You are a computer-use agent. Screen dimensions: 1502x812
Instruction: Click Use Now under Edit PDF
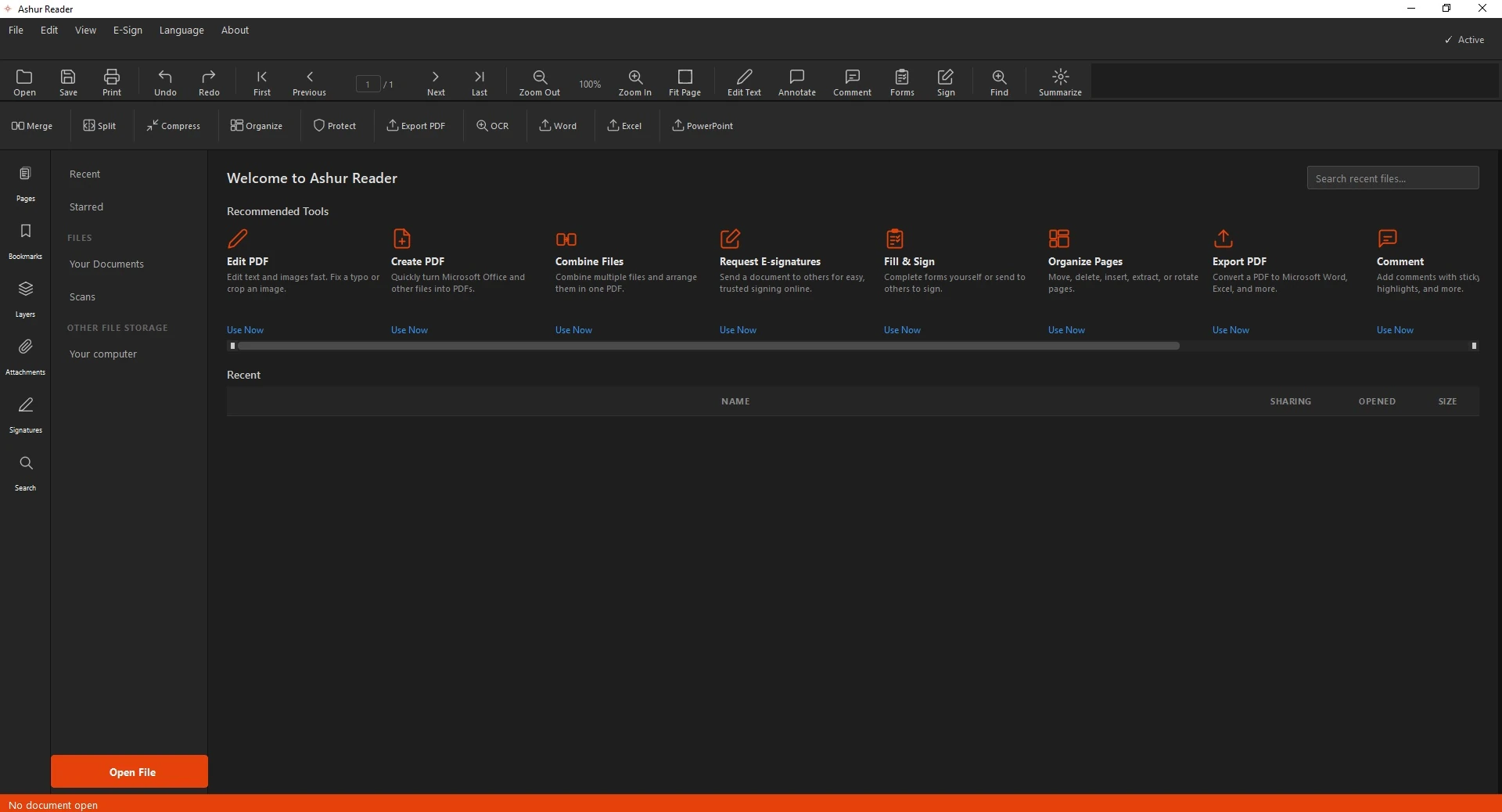click(x=245, y=330)
